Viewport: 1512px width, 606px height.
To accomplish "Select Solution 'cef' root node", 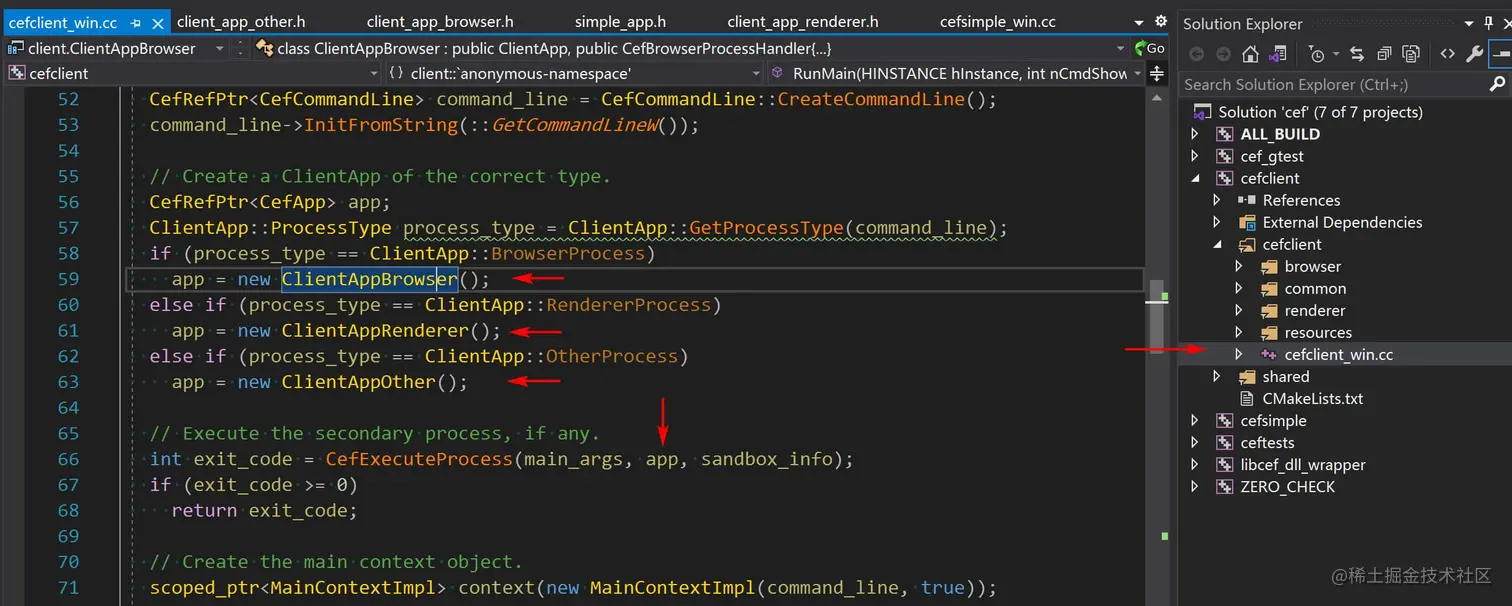I will (1320, 112).
